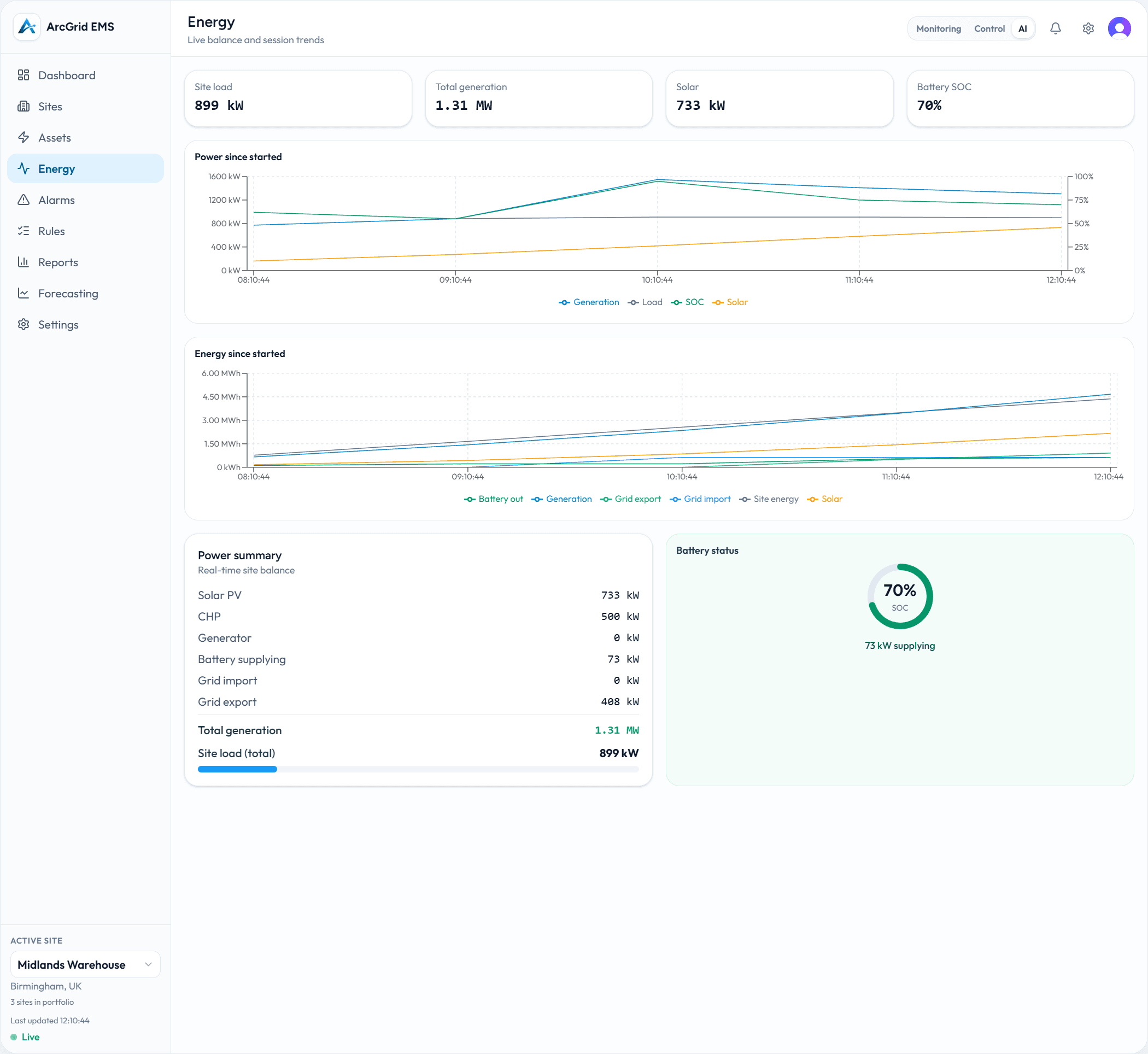Click the Forecasting line chart icon
The image size is (1148, 1054).
pyautogui.click(x=24, y=293)
